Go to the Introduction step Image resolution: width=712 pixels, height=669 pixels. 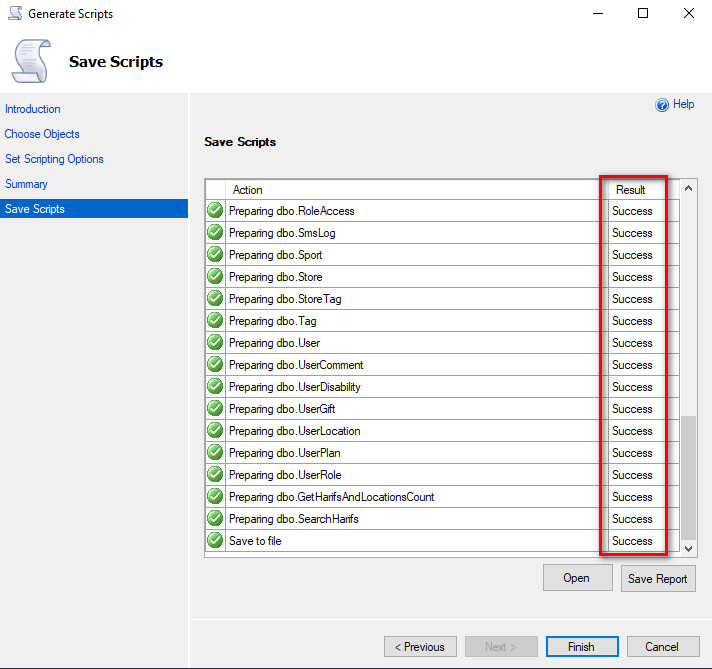click(33, 109)
